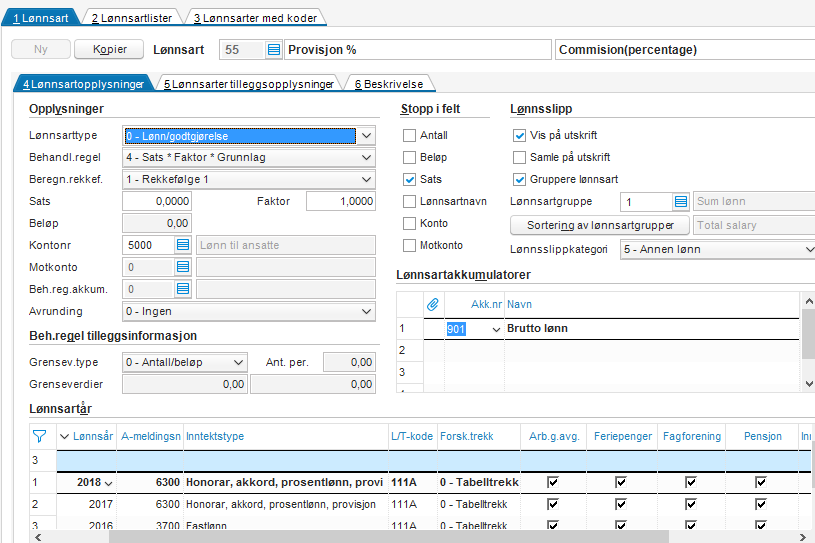Select the 2017 Lønnsår cell
Viewport: 815px width, 543px height.
pos(86,504)
